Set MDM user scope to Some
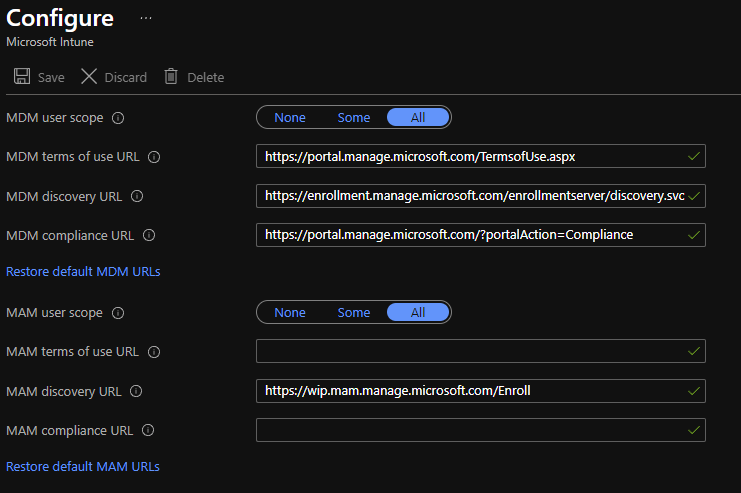Viewport: 741px width, 493px height. click(353, 118)
